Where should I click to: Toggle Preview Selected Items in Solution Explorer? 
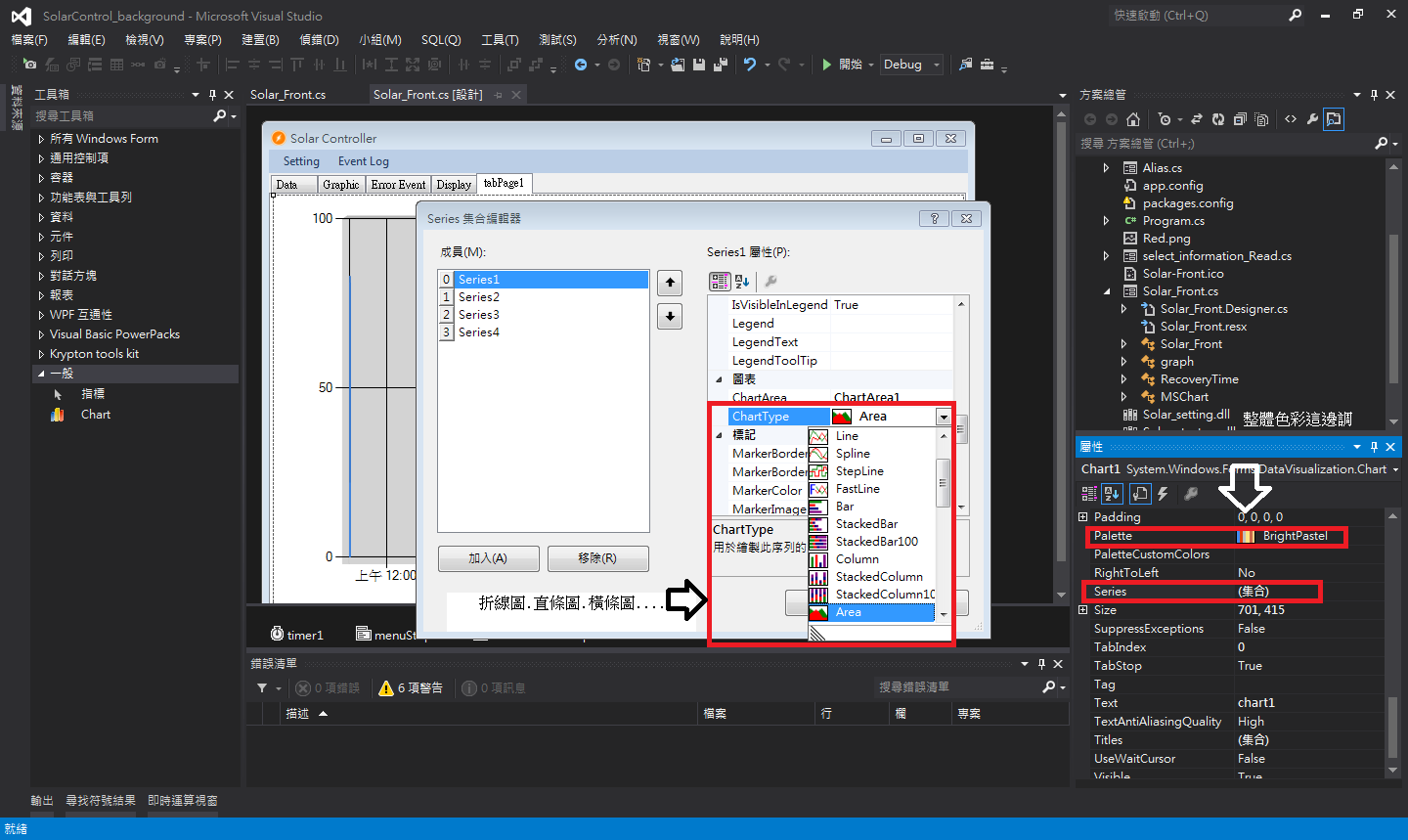tap(1334, 119)
